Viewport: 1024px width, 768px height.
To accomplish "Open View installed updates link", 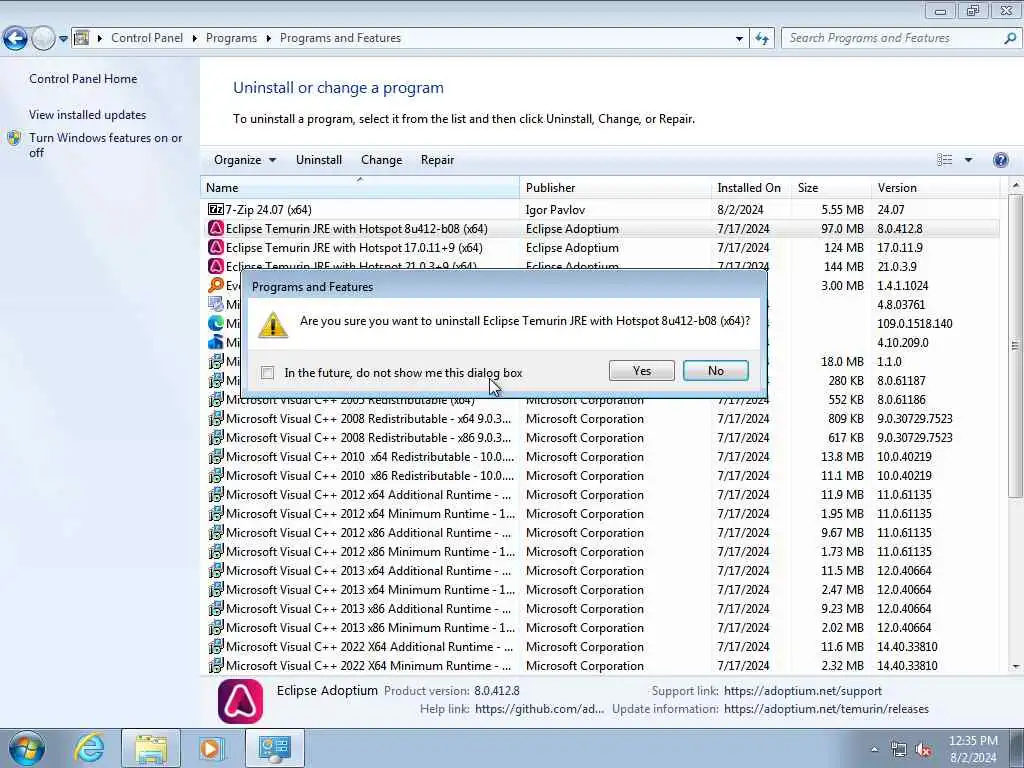I will pos(88,115).
